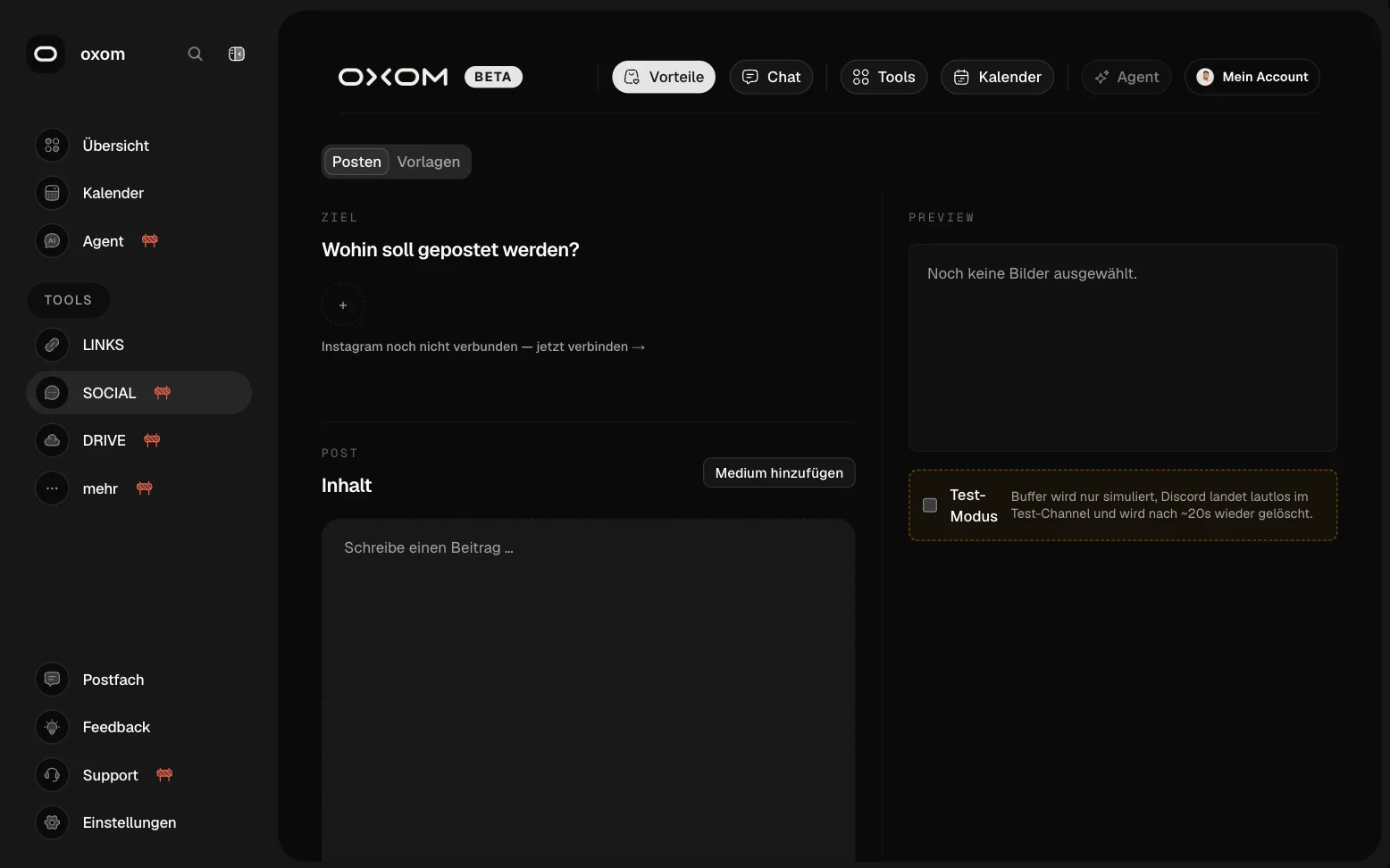Screen dimensions: 1390x868
Task: Click the Feedback lightbulb icon
Action: (x=52, y=727)
